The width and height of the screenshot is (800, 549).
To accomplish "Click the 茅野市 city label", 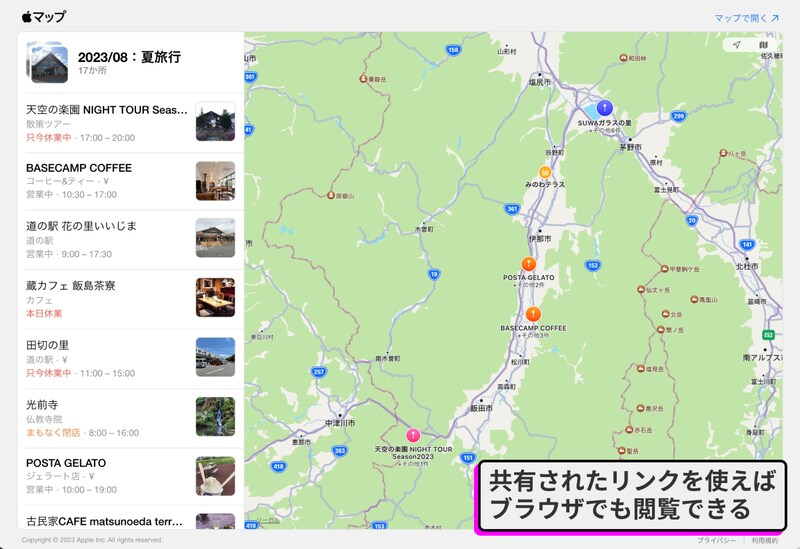I will click(x=631, y=147).
